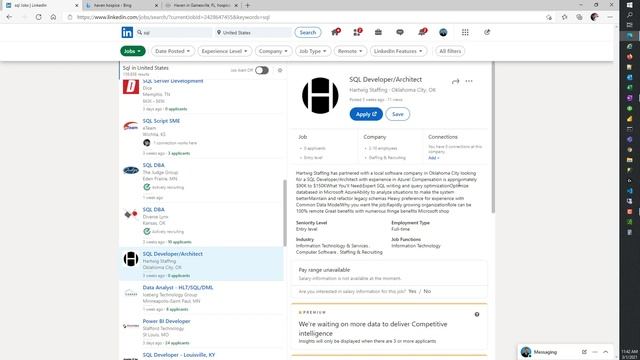Screen dimensions: 640x360
Task: Open a new browser tab with plus
Action: [247, 5]
